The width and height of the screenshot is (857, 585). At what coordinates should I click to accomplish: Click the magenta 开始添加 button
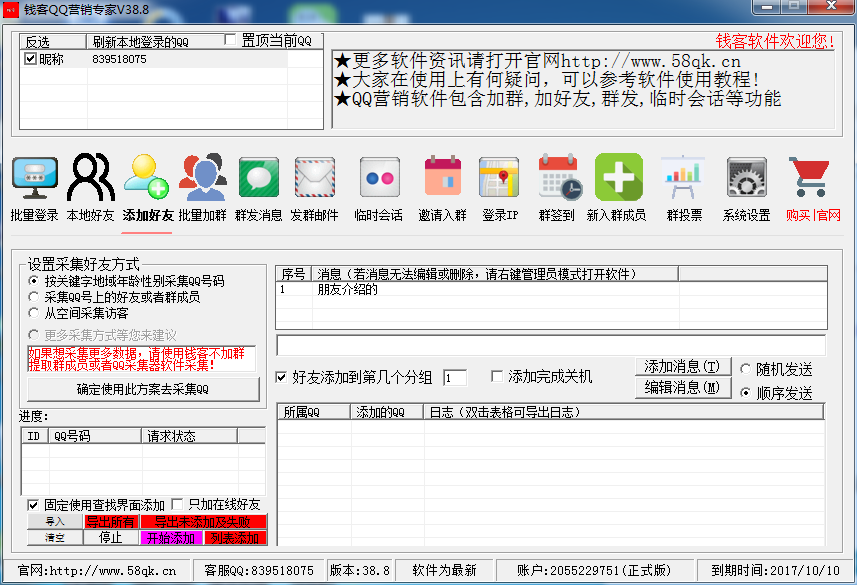click(171, 538)
